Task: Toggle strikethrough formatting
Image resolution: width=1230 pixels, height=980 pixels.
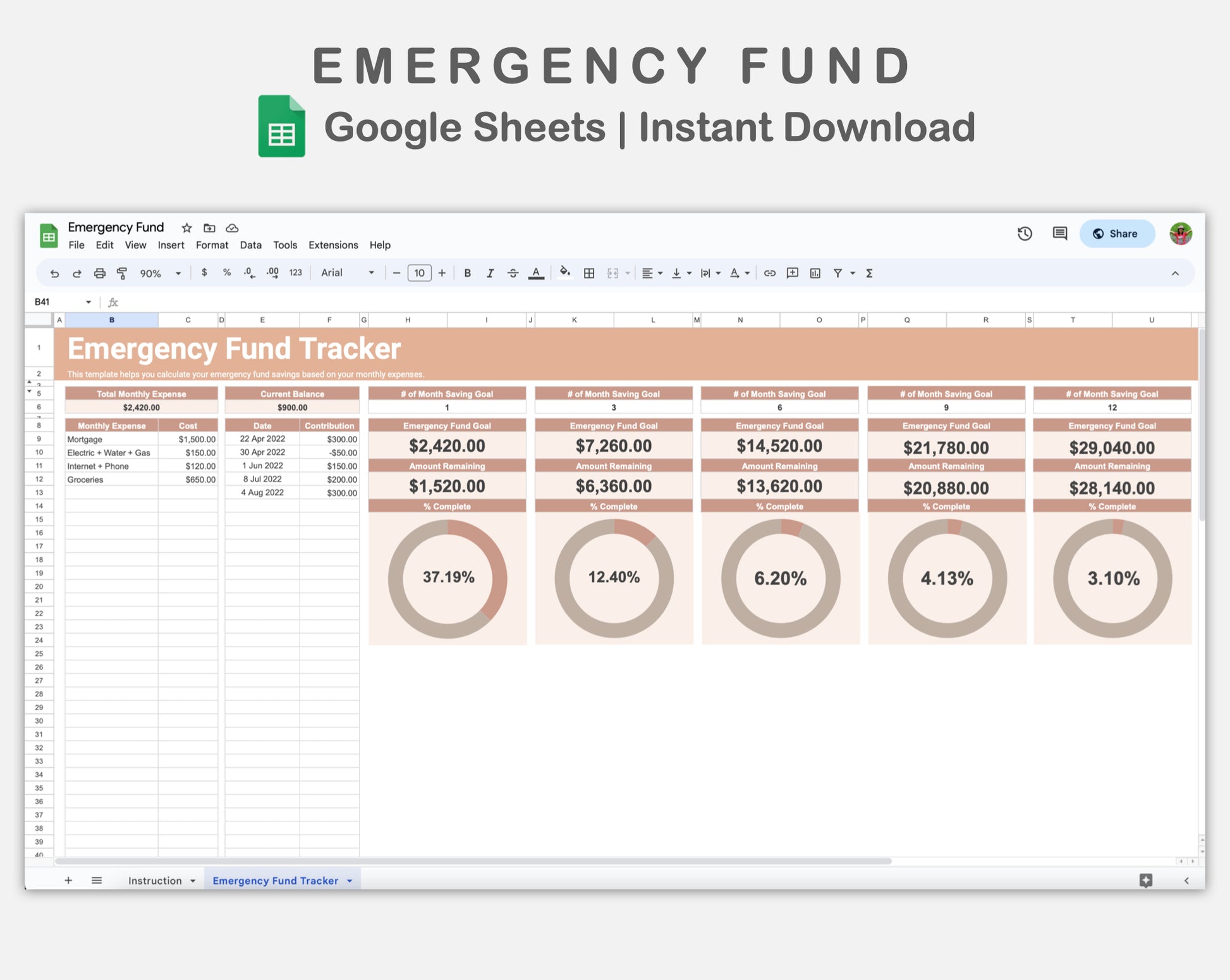Action: [513, 273]
